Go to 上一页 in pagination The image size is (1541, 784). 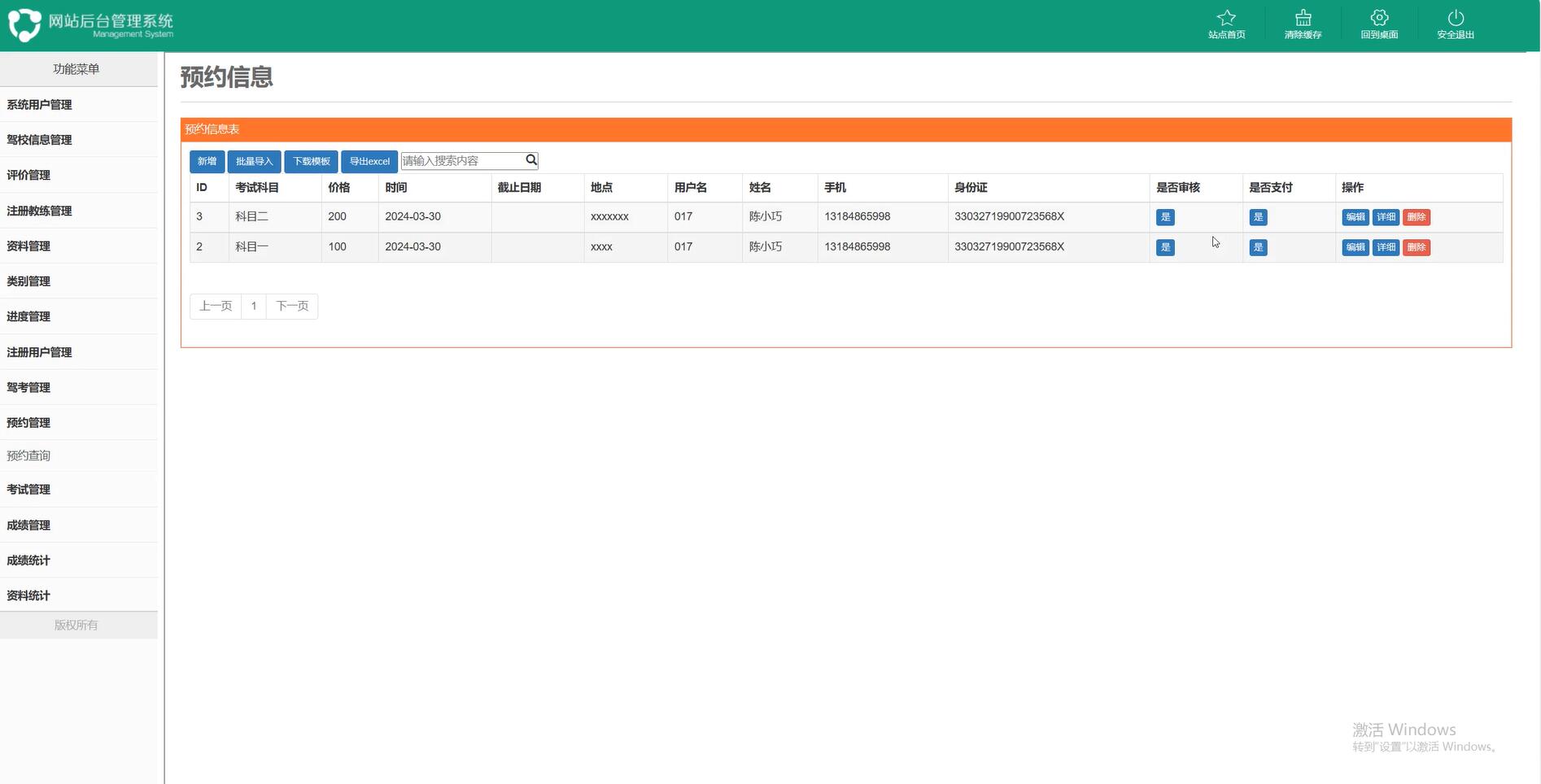216,306
